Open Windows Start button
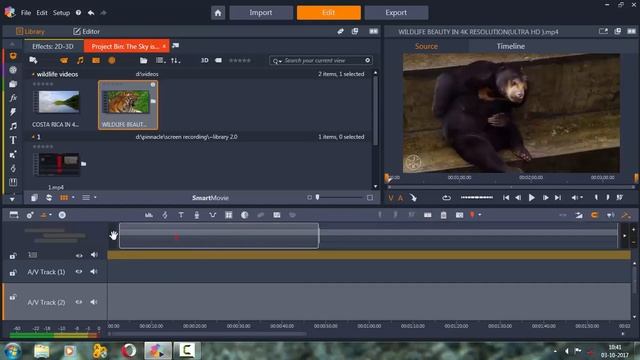 [13, 351]
